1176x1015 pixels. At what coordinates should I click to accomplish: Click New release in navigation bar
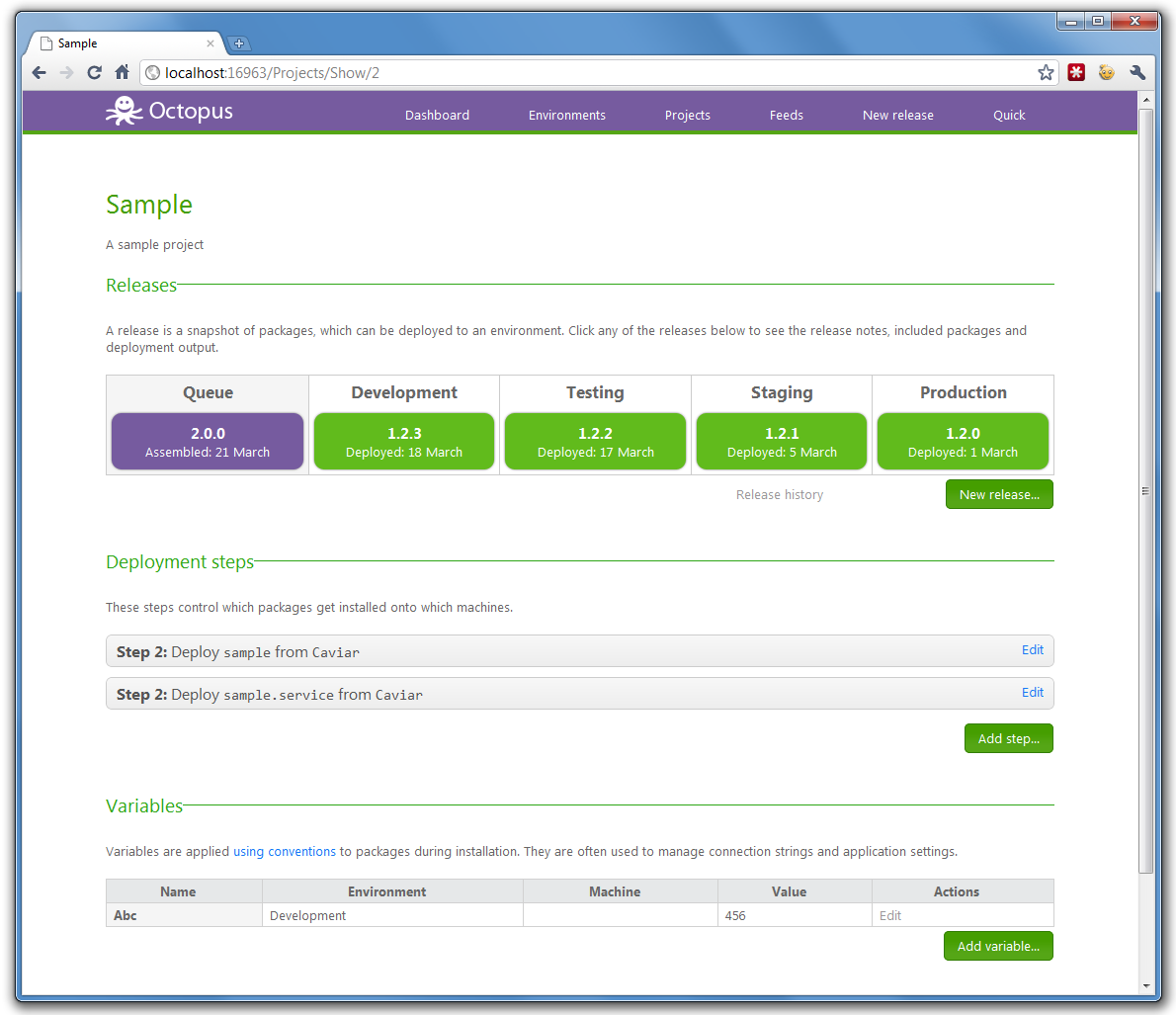tap(897, 115)
